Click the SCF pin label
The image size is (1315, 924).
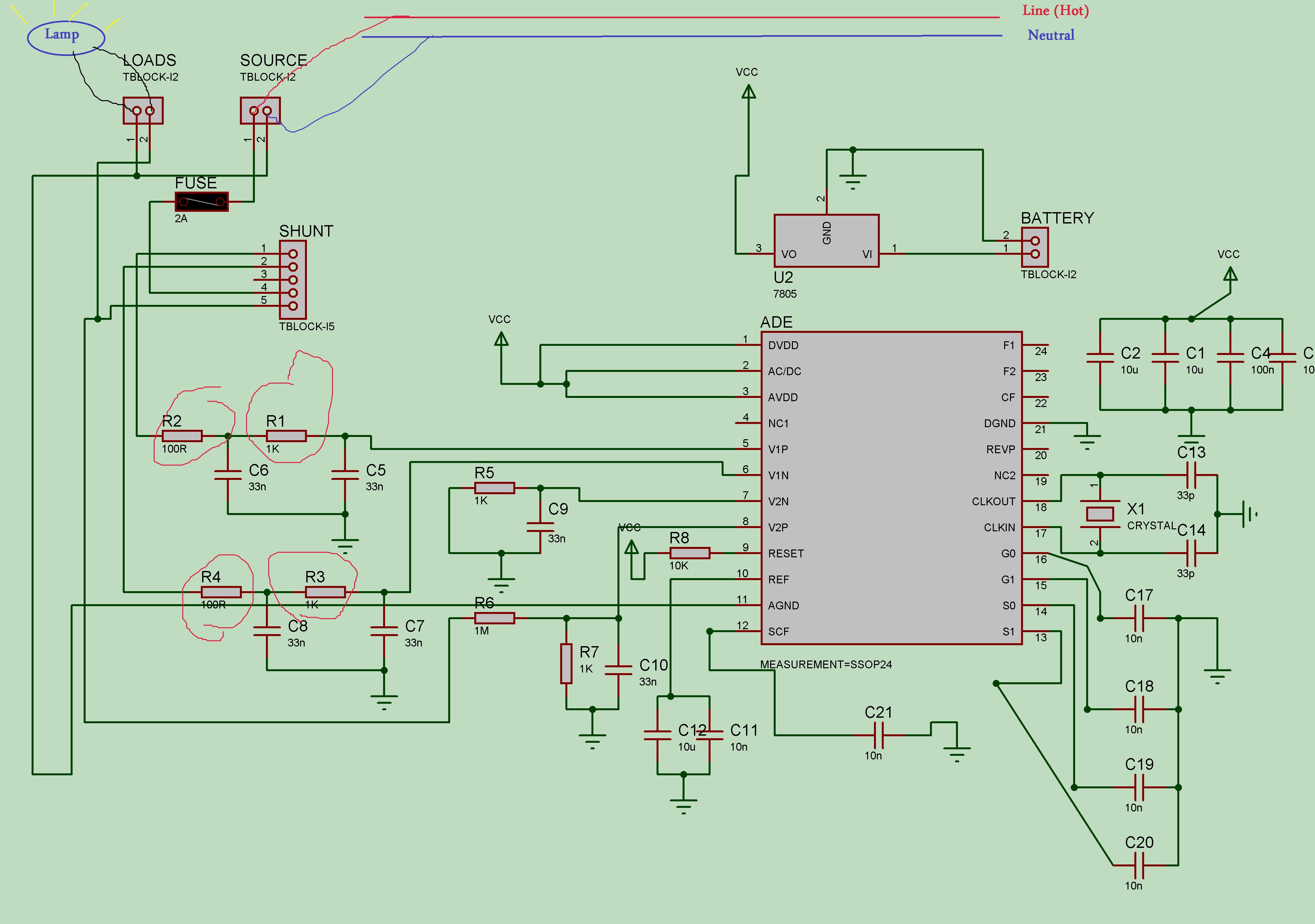click(778, 632)
